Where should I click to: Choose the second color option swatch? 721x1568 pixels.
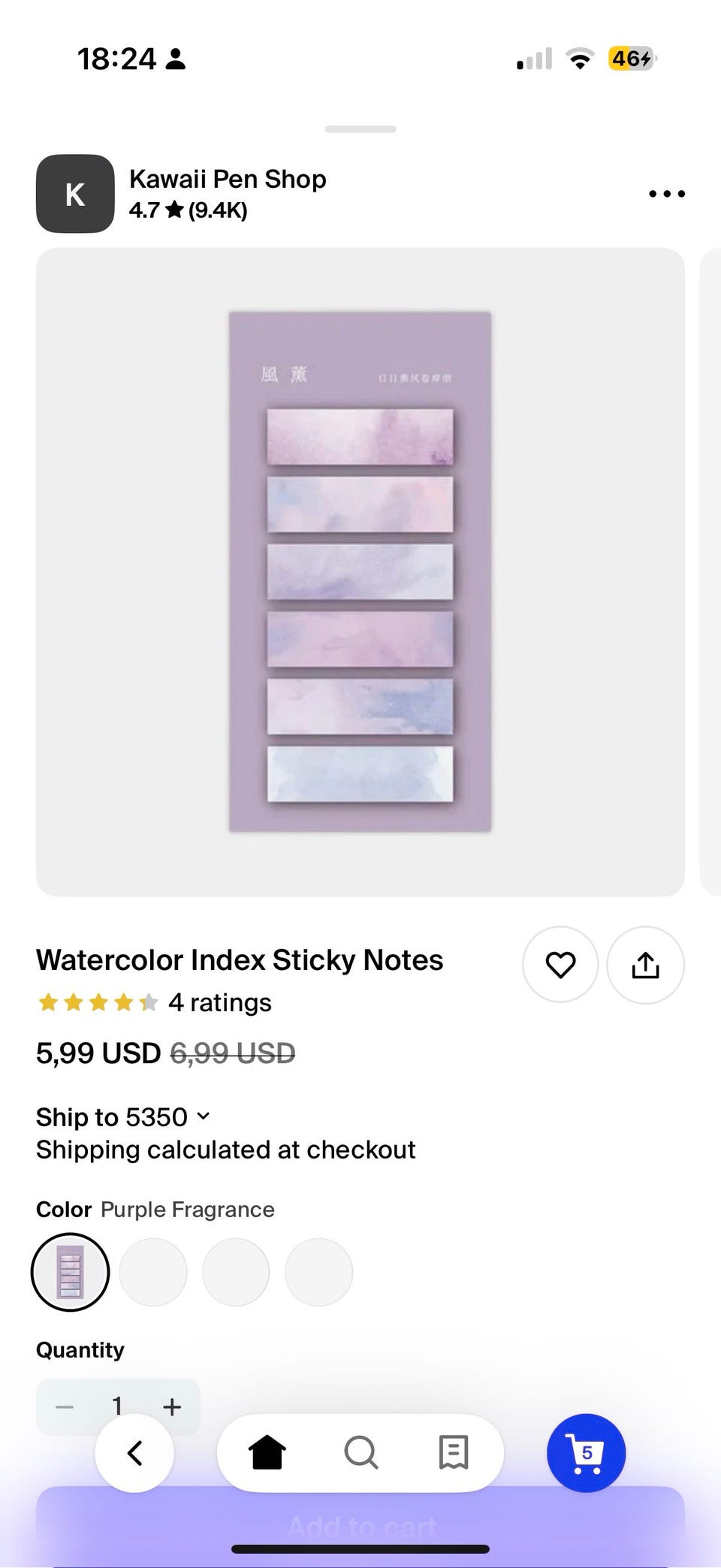click(x=153, y=1272)
